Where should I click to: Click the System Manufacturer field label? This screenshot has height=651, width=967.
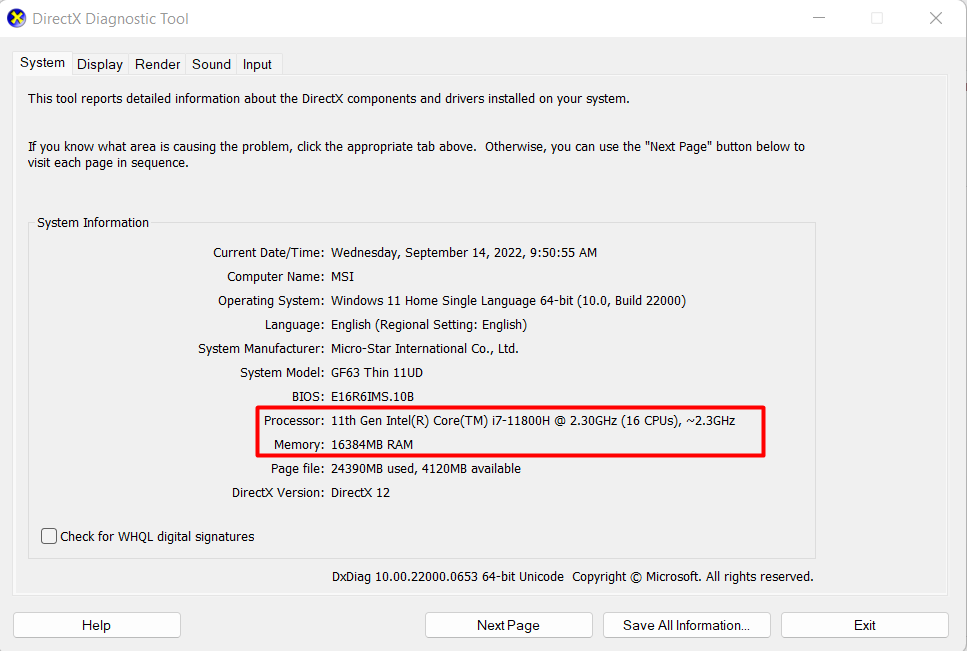(x=261, y=349)
